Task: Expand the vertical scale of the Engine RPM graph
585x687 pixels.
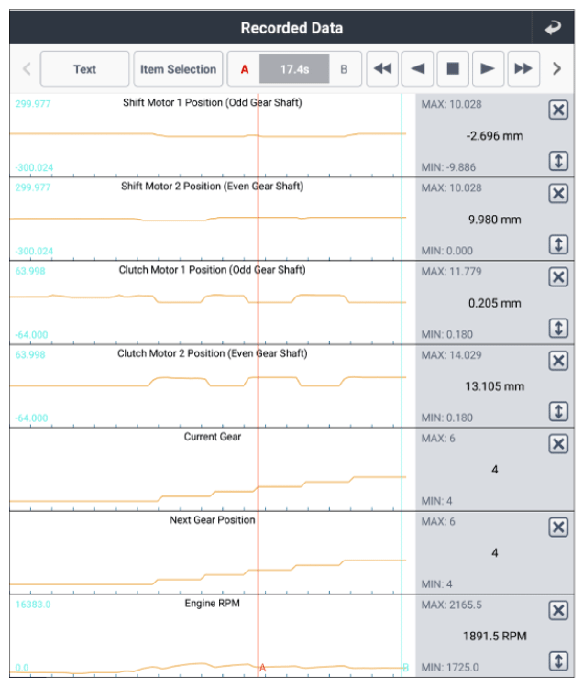Action: click(558, 661)
